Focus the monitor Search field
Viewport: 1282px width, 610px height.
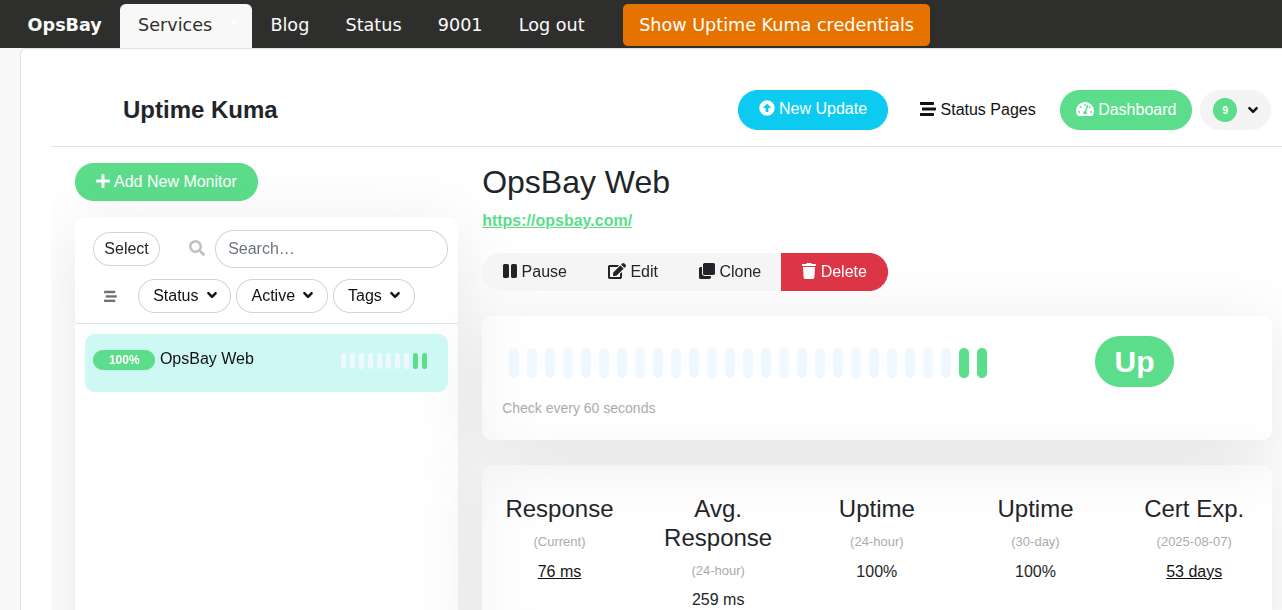331,249
